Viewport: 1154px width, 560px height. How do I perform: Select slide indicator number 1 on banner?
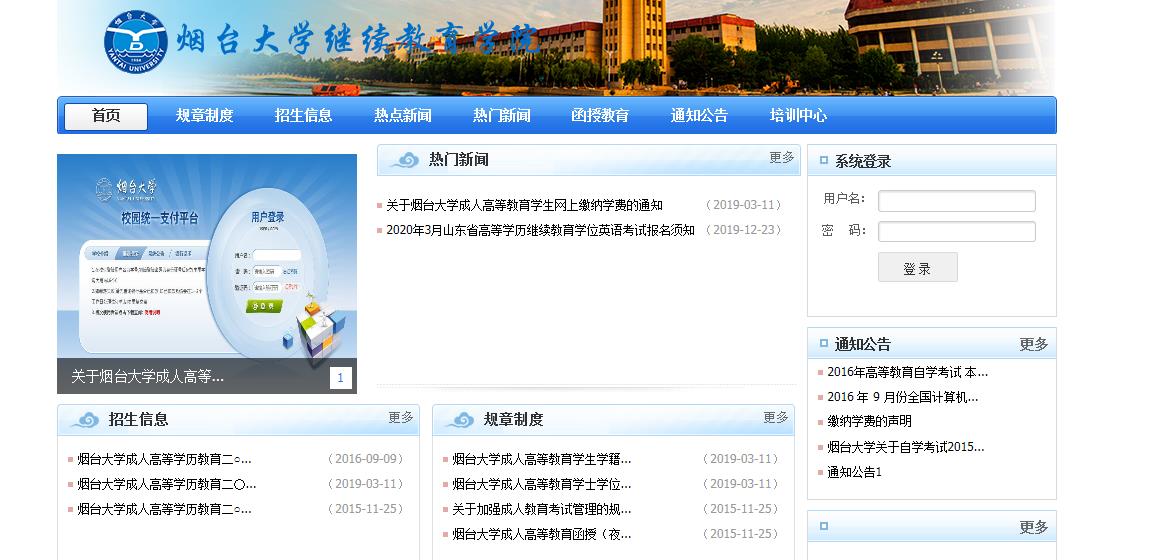tap(340, 377)
